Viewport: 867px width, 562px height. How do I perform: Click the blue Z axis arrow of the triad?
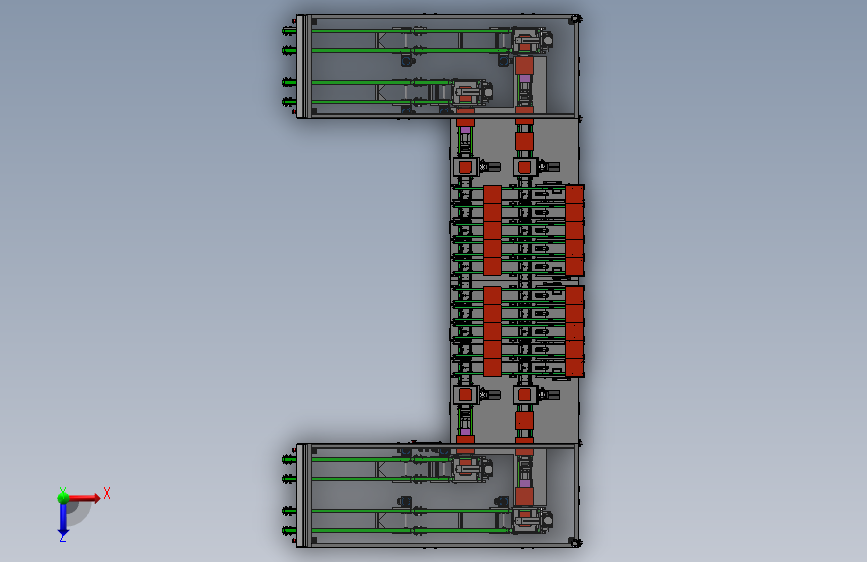click(63, 520)
